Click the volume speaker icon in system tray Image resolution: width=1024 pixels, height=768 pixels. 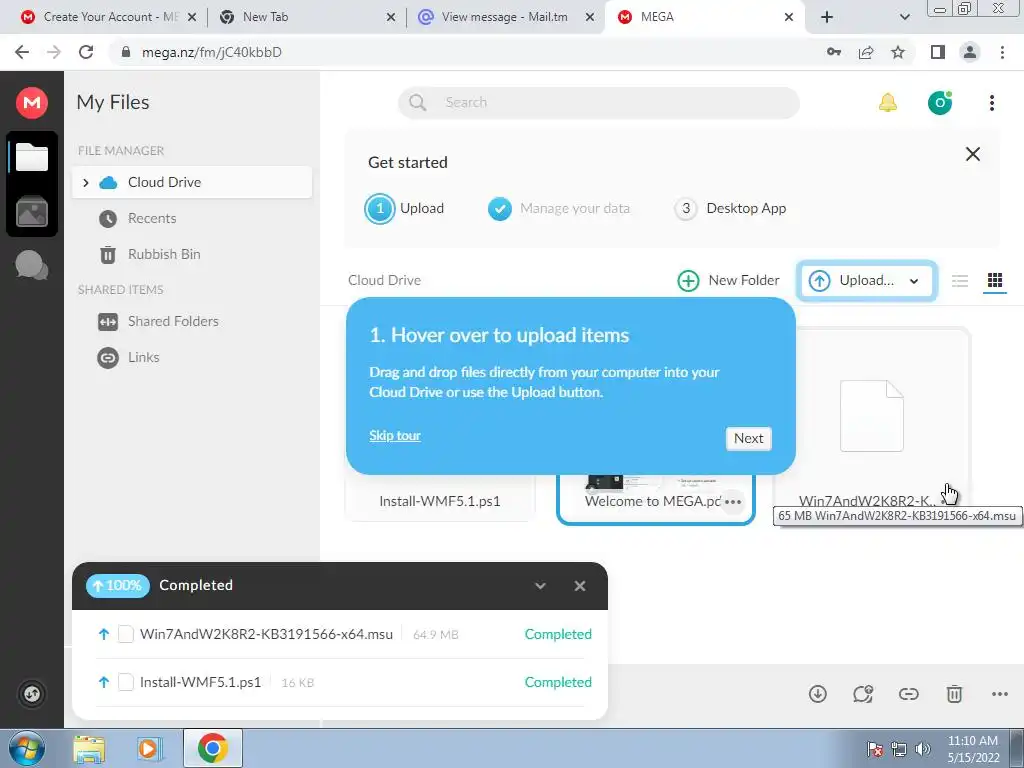[x=923, y=749]
